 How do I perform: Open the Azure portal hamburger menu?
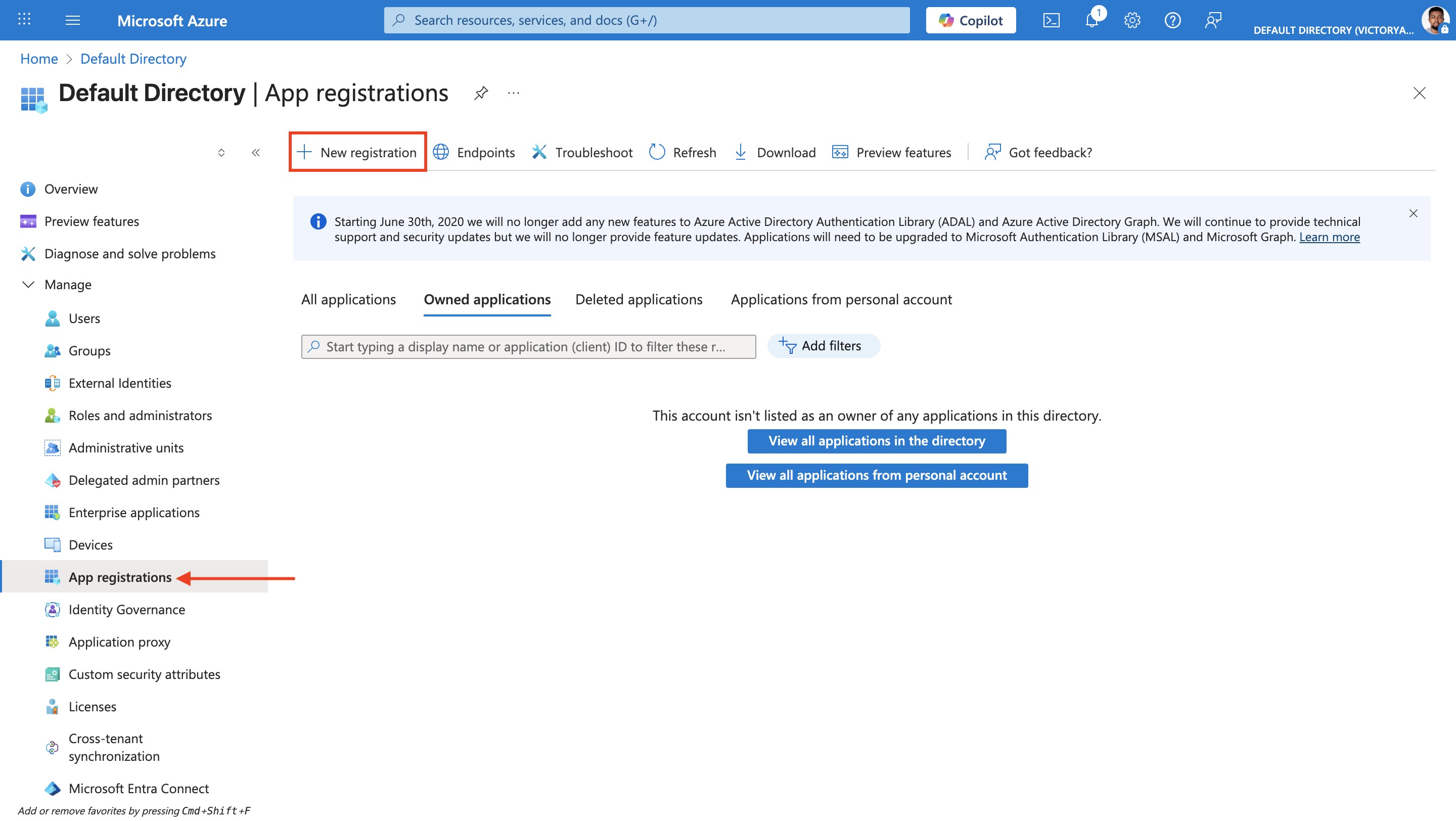point(72,20)
